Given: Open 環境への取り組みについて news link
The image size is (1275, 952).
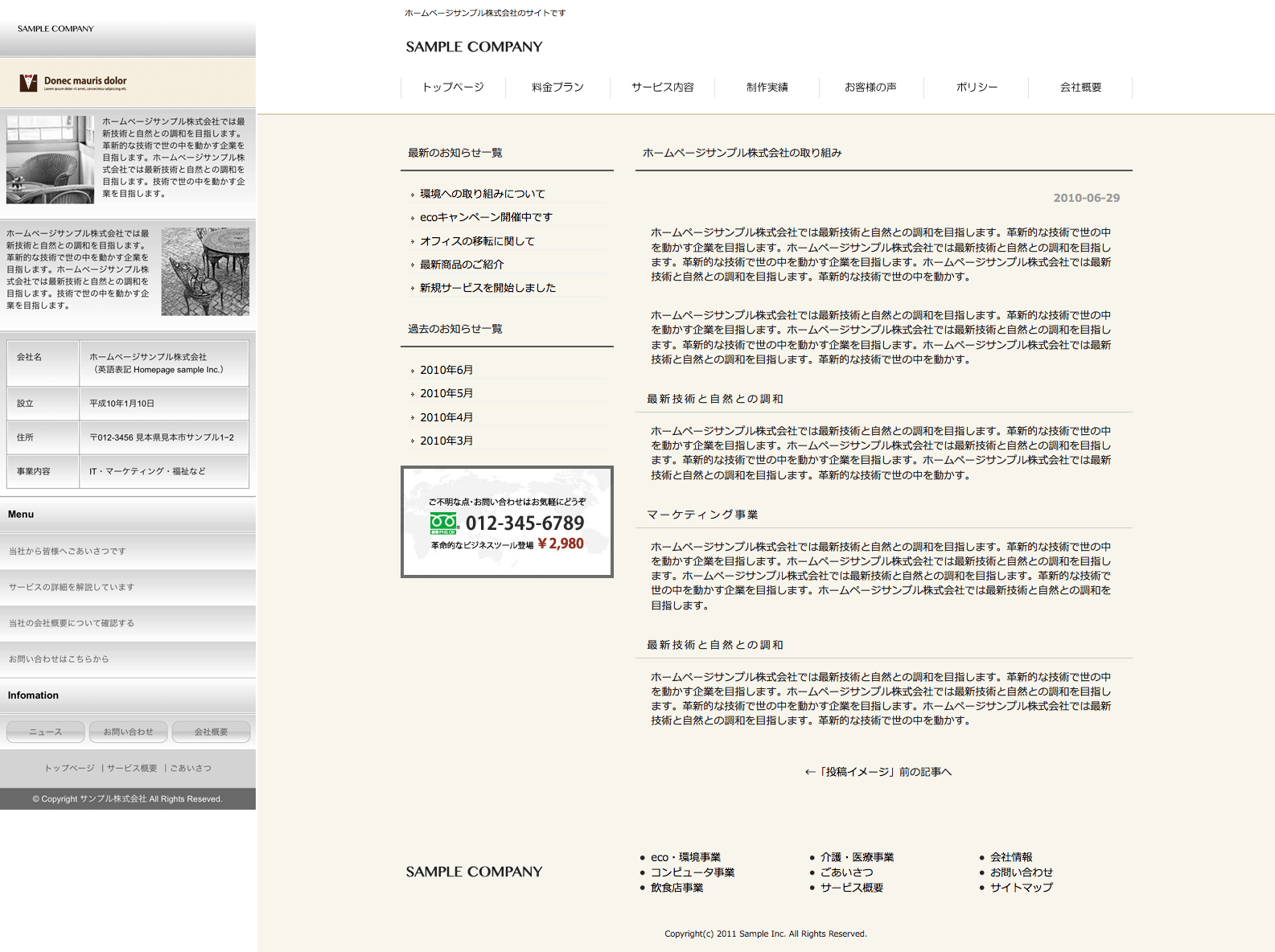Looking at the screenshot, I should click(x=482, y=194).
